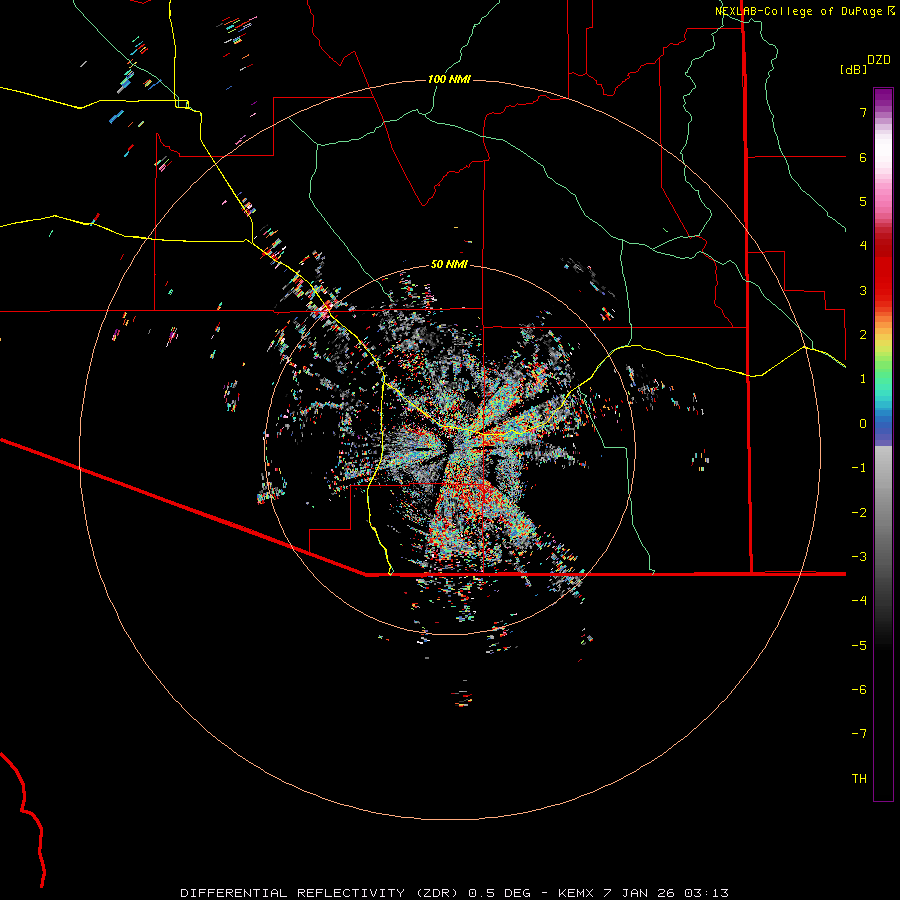Select the 1 dB tick on the color scale
Viewport: 900px width, 900px height.
[x=863, y=379]
